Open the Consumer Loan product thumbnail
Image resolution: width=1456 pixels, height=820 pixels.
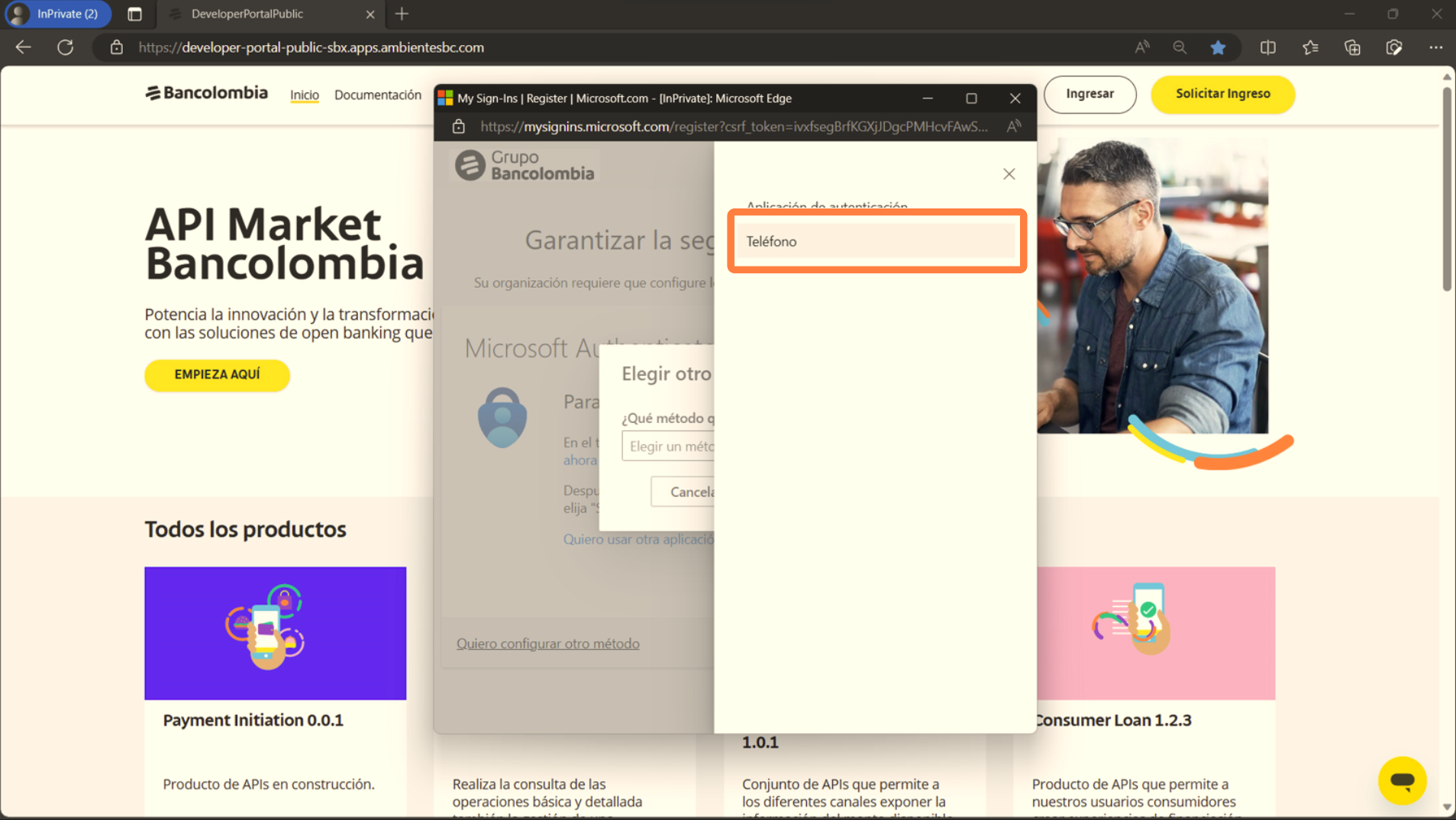click(1156, 633)
